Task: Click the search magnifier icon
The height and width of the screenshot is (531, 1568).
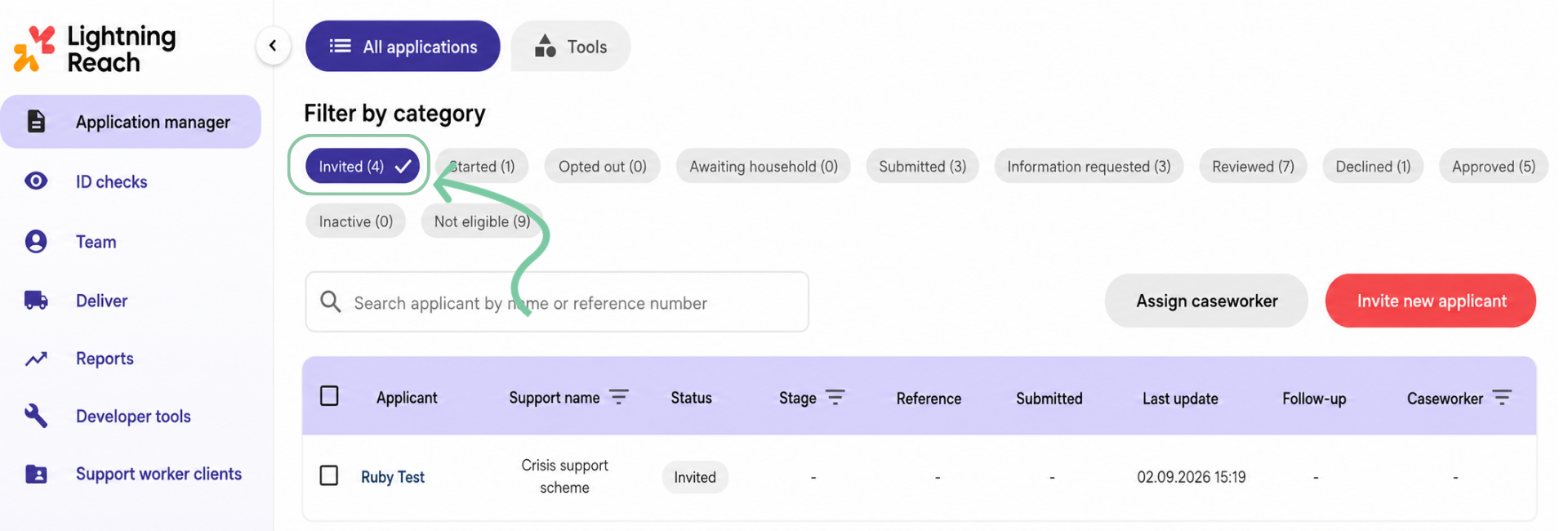Action: 331,301
